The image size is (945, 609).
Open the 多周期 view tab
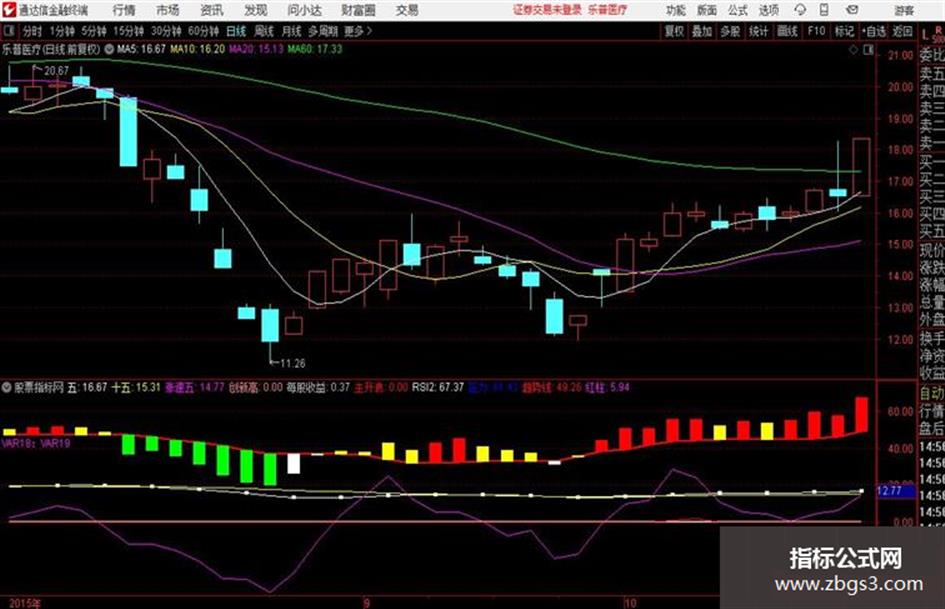pyautogui.click(x=323, y=31)
